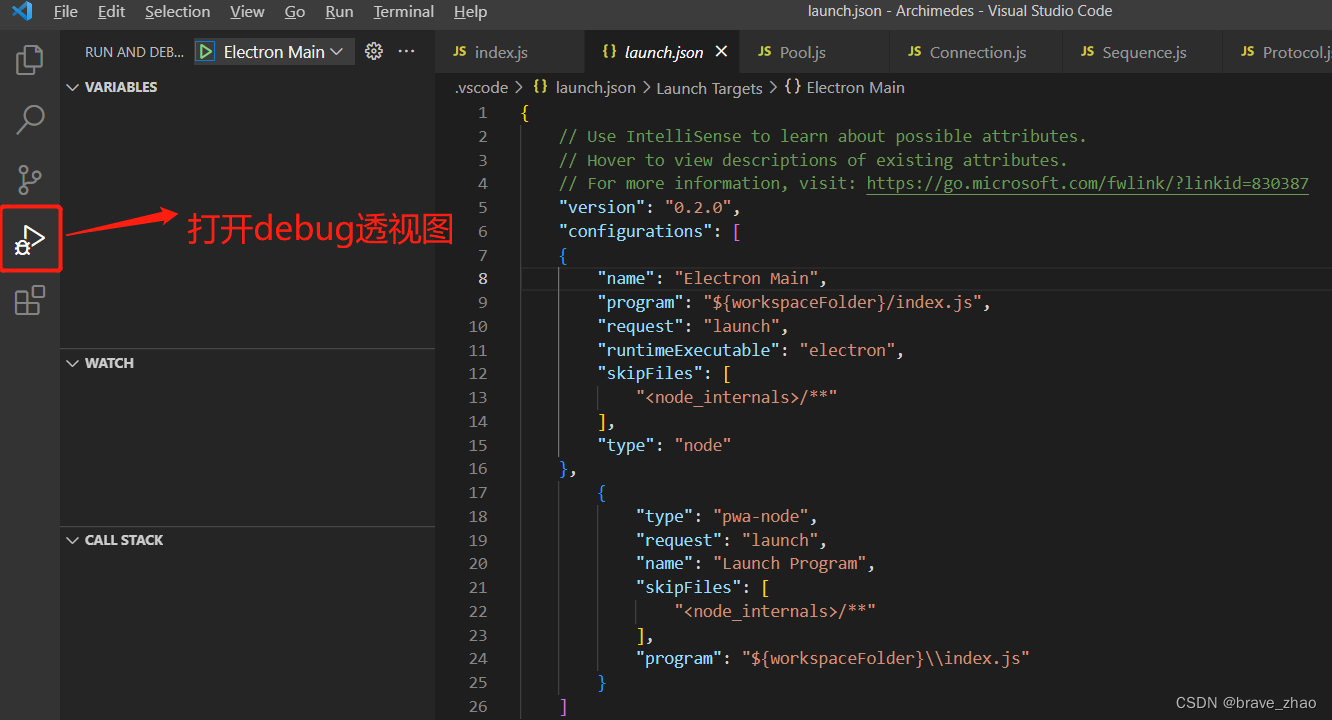The image size is (1332, 720).
Task: Open launch.json via the gear icon
Action: click(x=374, y=51)
